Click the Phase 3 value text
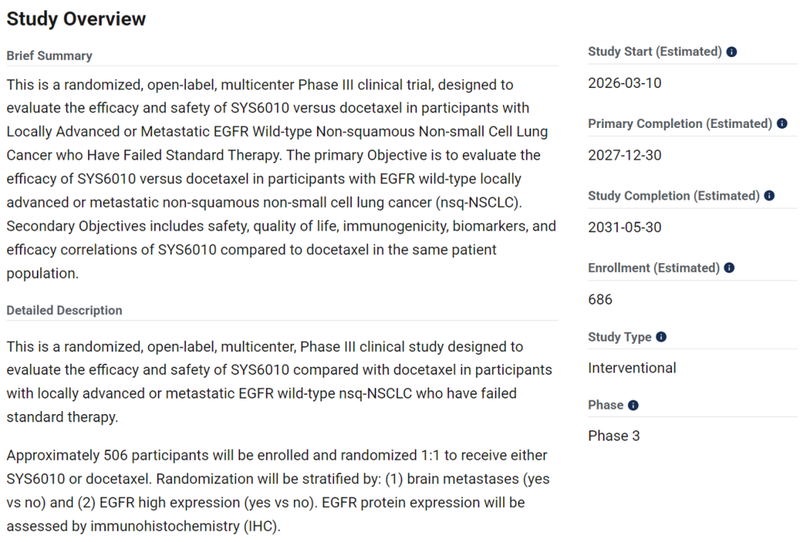Image resolution: width=800 pixels, height=542 pixels. point(614,436)
